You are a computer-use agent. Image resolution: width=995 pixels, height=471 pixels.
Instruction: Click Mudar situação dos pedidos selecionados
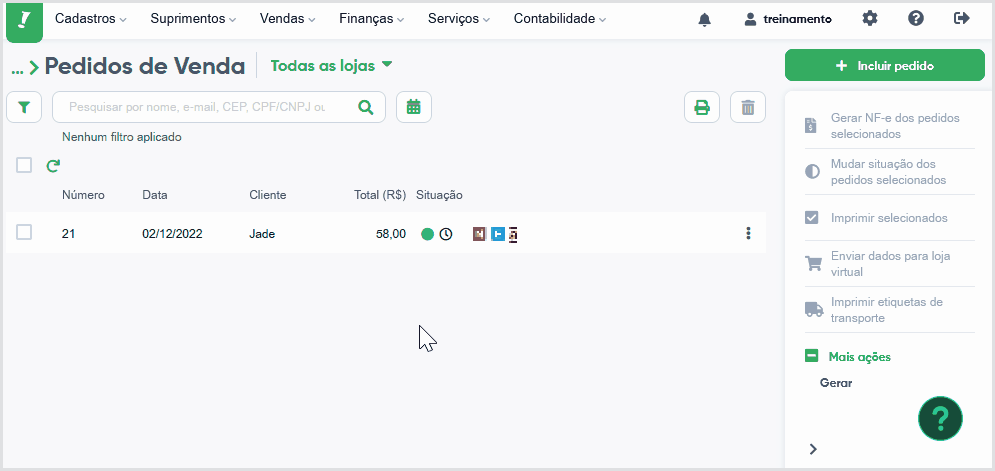click(889, 172)
